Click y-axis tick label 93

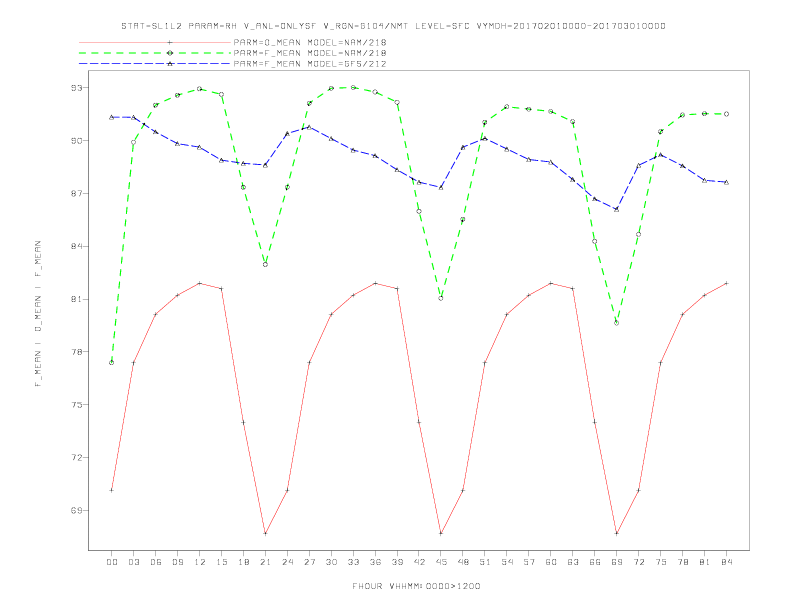pos(76,88)
